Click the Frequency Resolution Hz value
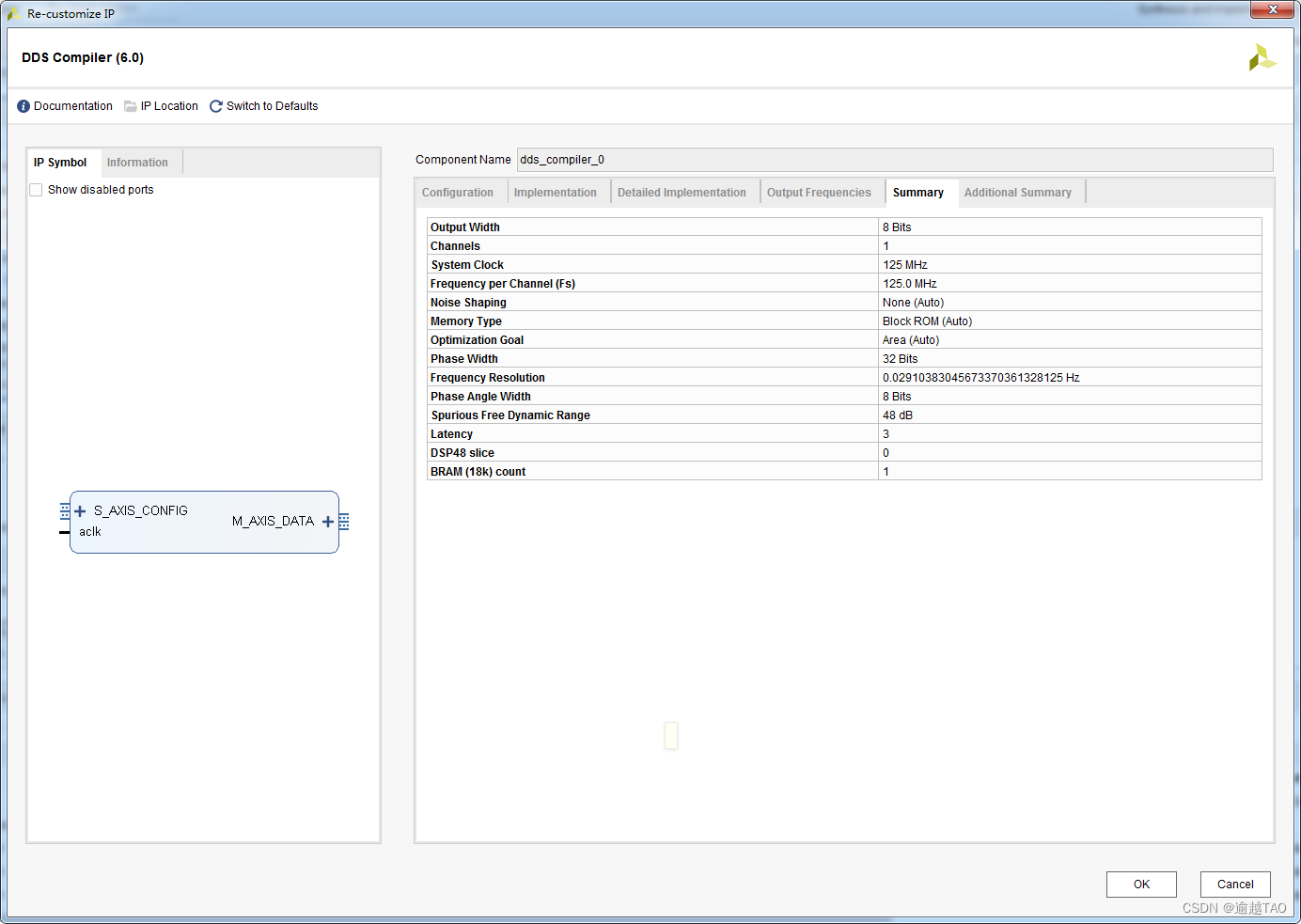 point(981,378)
